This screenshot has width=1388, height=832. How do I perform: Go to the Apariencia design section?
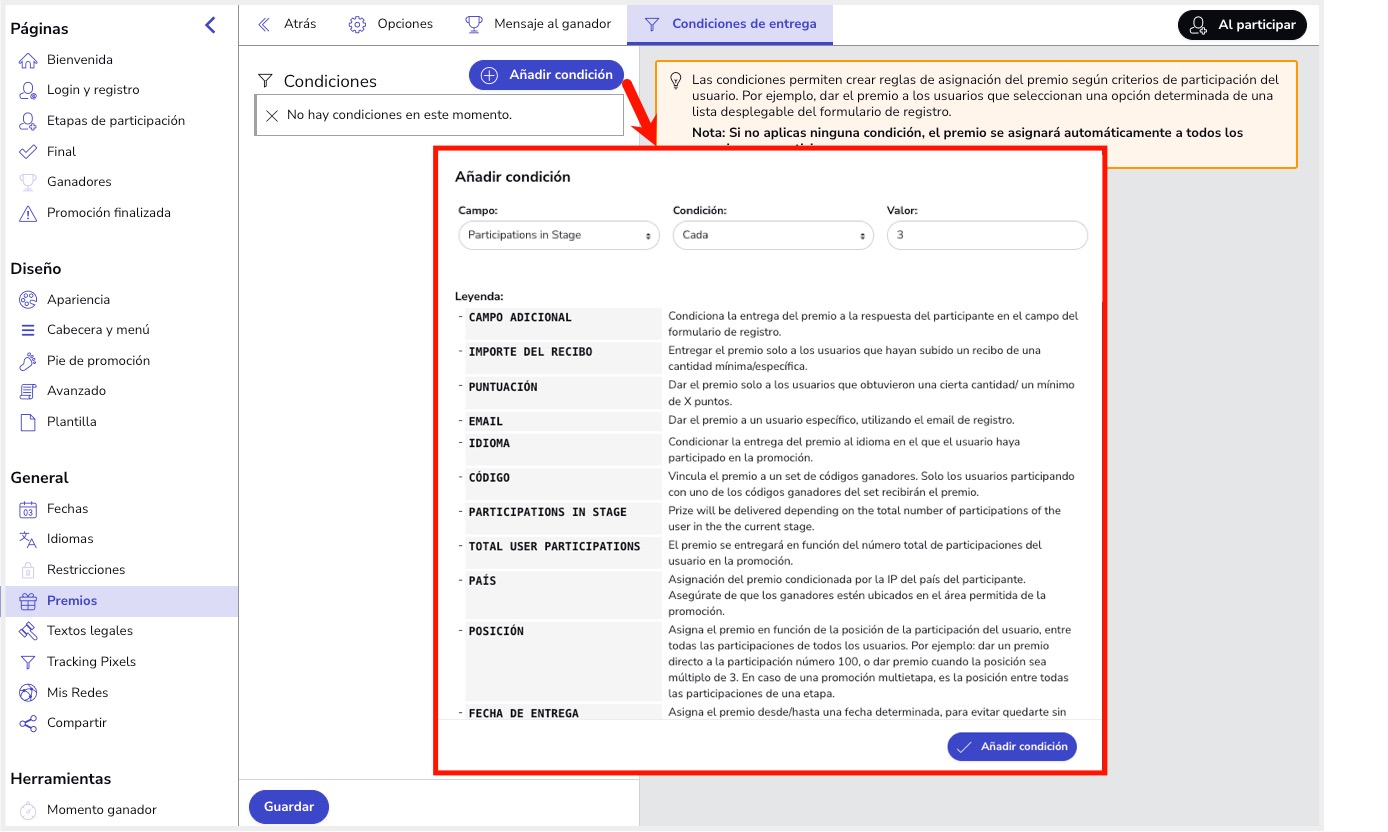pos(78,300)
